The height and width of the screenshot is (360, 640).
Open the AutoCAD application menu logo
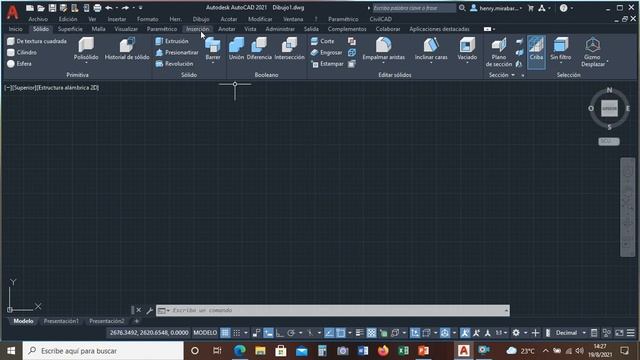pyautogui.click(x=12, y=12)
